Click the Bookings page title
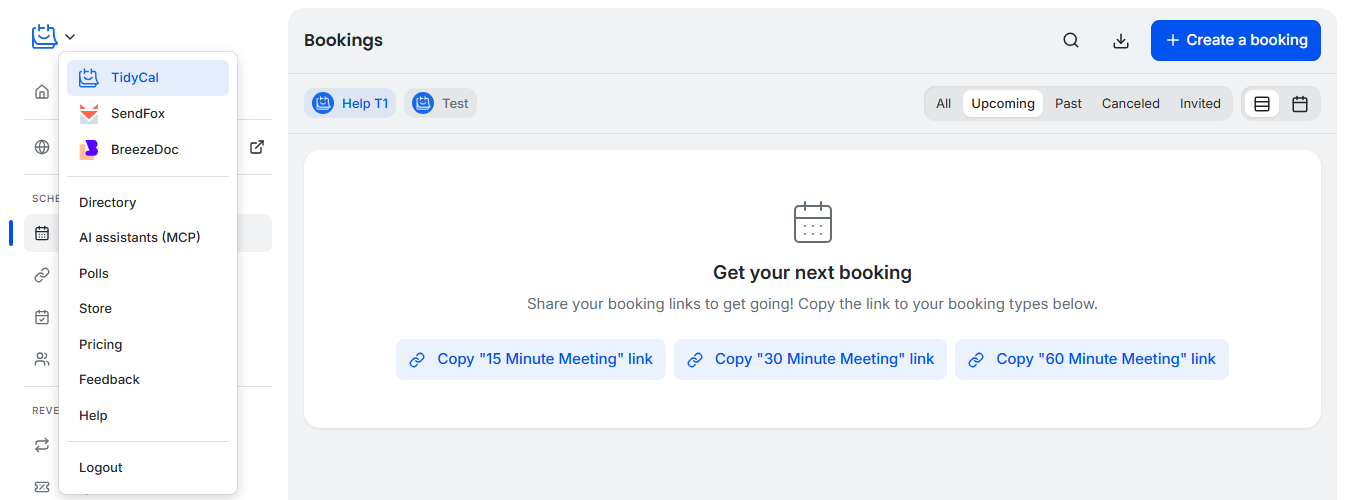Image resolution: width=1360 pixels, height=500 pixels. click(x=343, y=41)
